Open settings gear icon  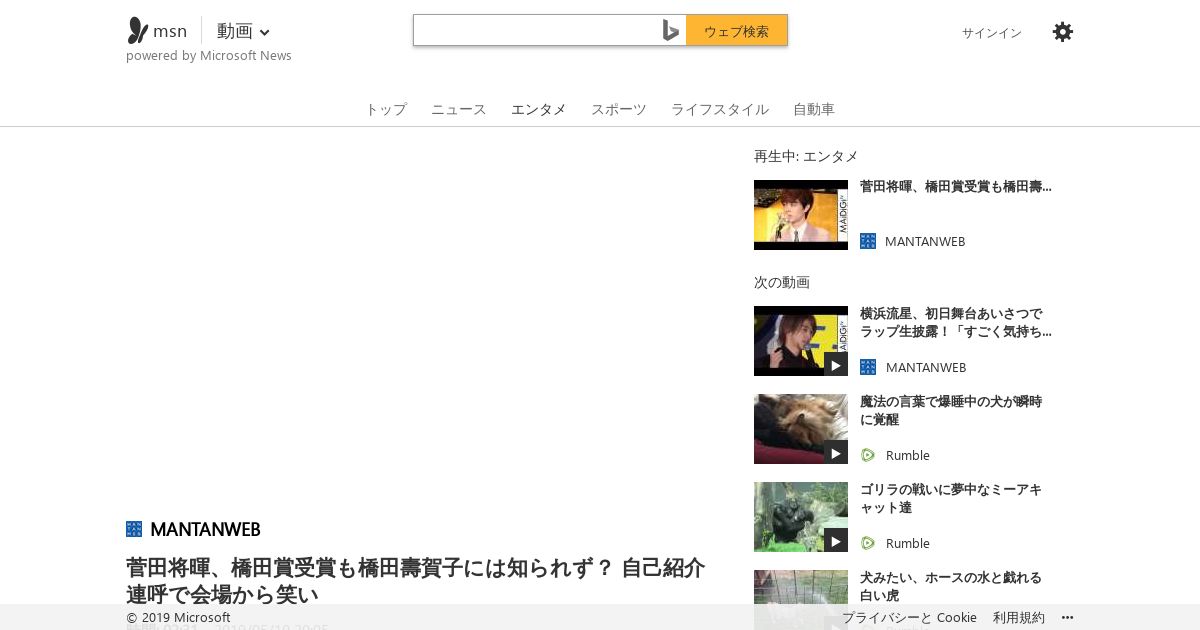click(1063, 32)
